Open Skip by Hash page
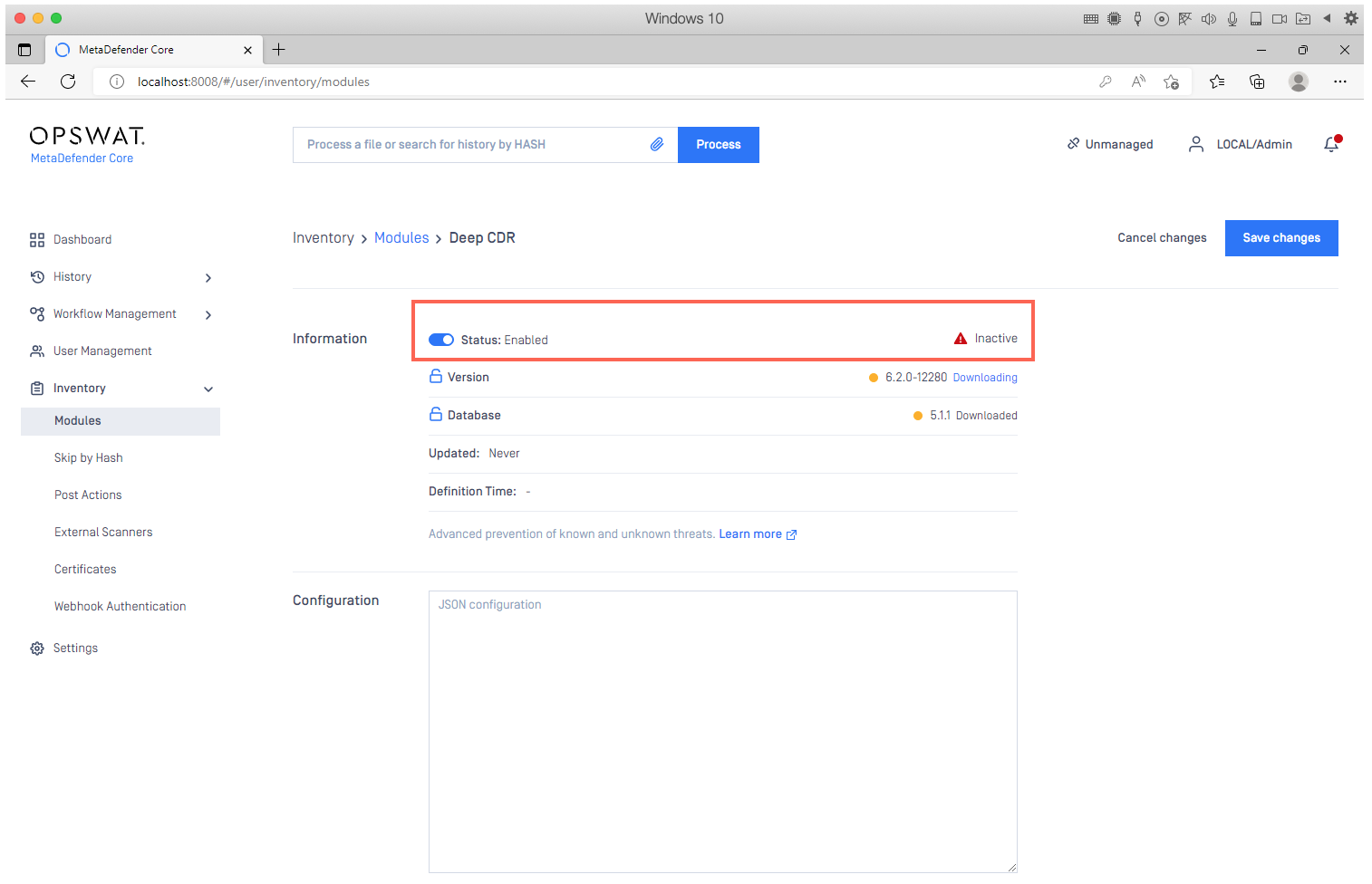Screen dimensions: 1372x884 pos(89,458)
